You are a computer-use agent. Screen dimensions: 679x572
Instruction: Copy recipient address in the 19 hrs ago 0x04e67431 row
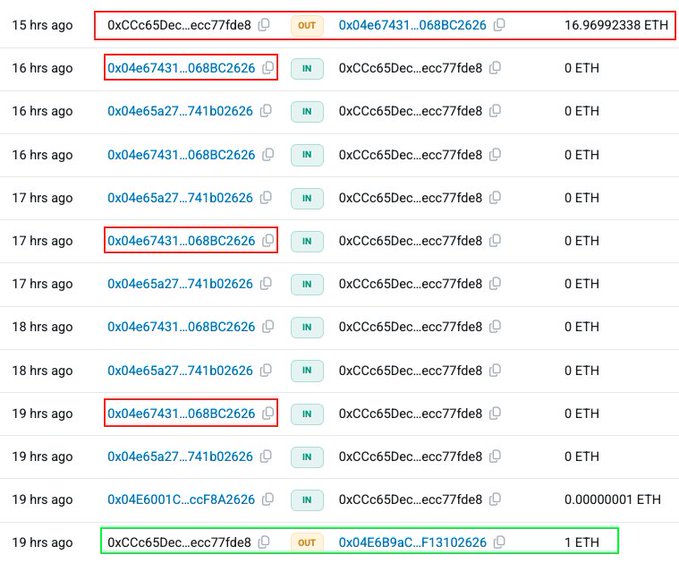pos(495,413)
